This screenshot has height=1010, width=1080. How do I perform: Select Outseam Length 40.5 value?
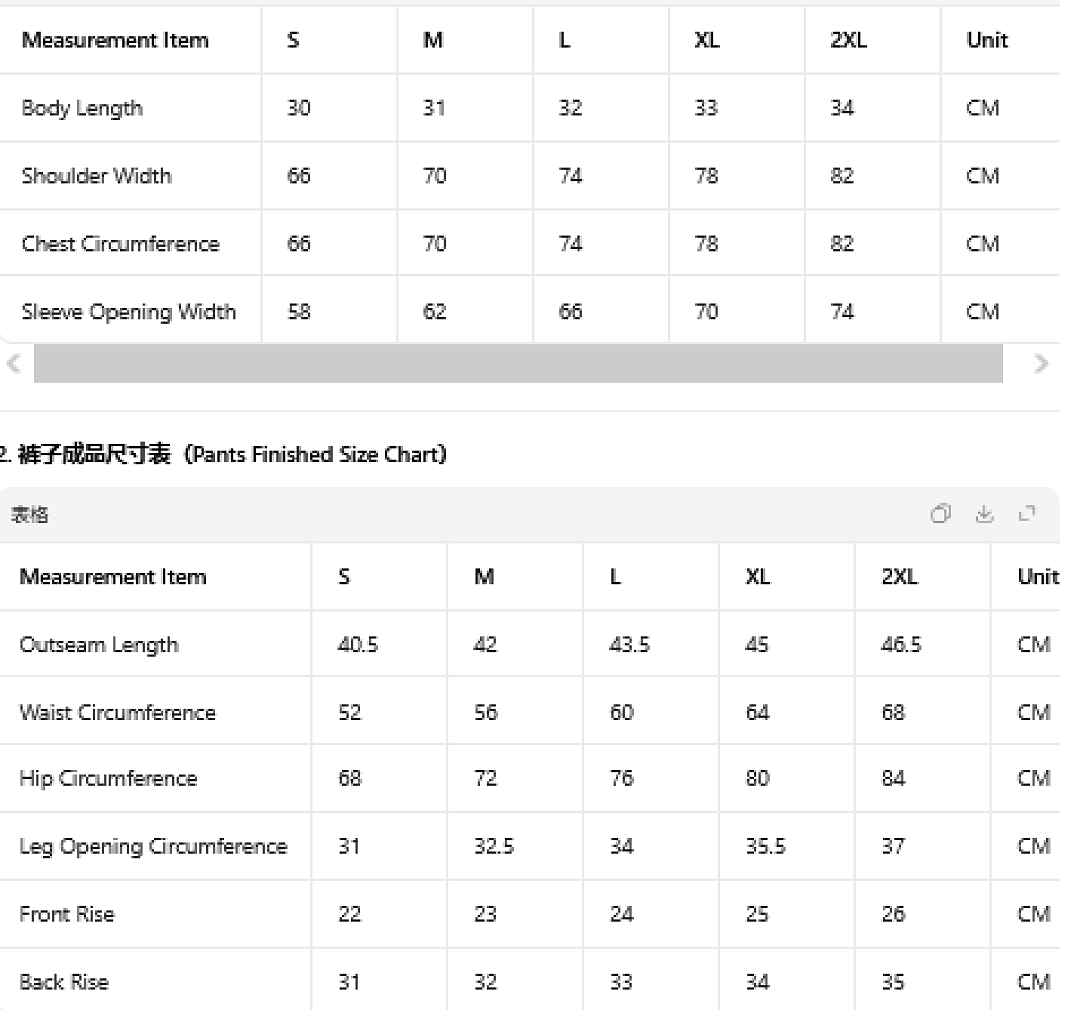[x=357, y=644]
